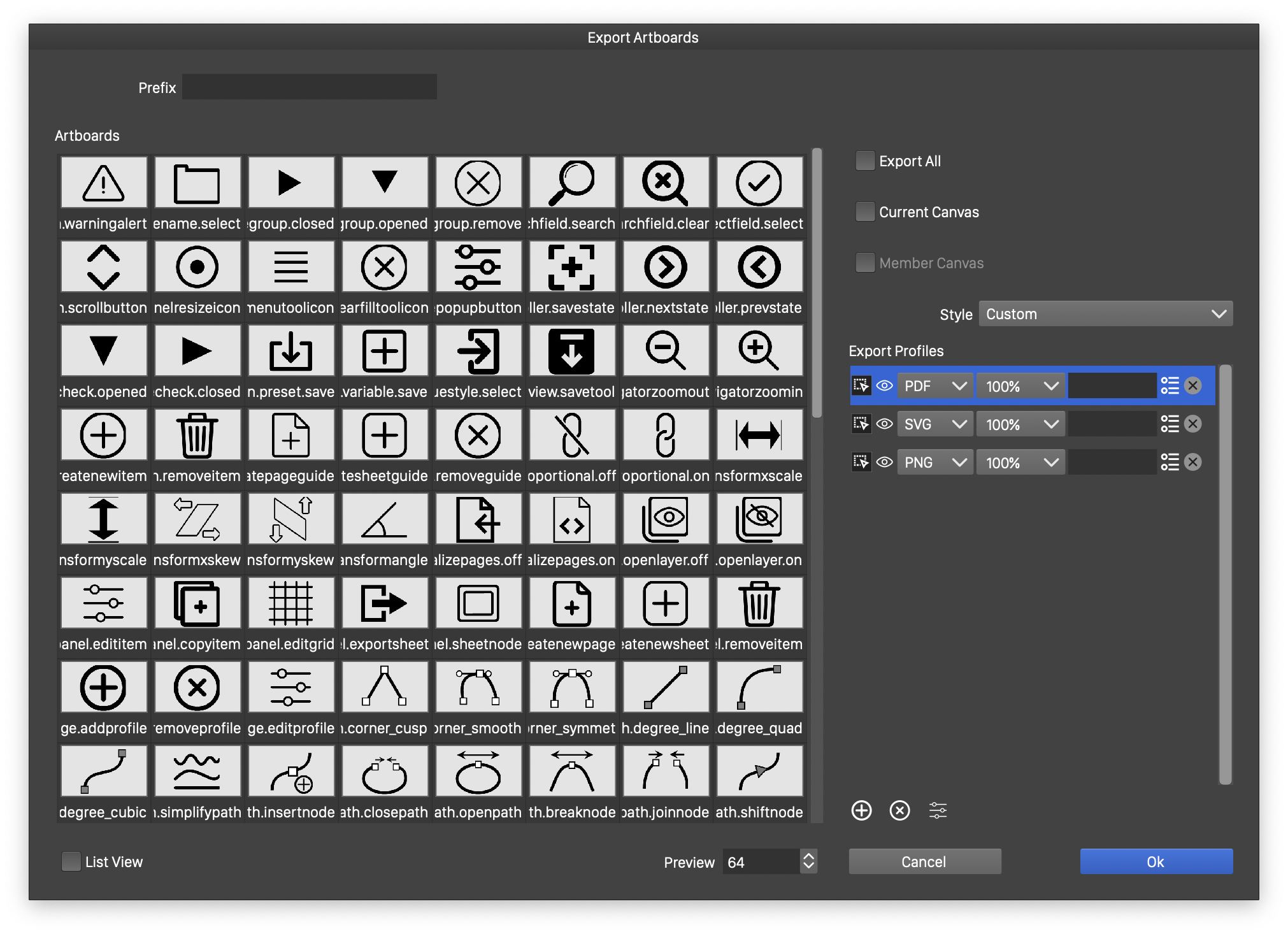Click into the Prefix text field
The height and width of the screenshot is (934, 1288).
tap(310, 87)
